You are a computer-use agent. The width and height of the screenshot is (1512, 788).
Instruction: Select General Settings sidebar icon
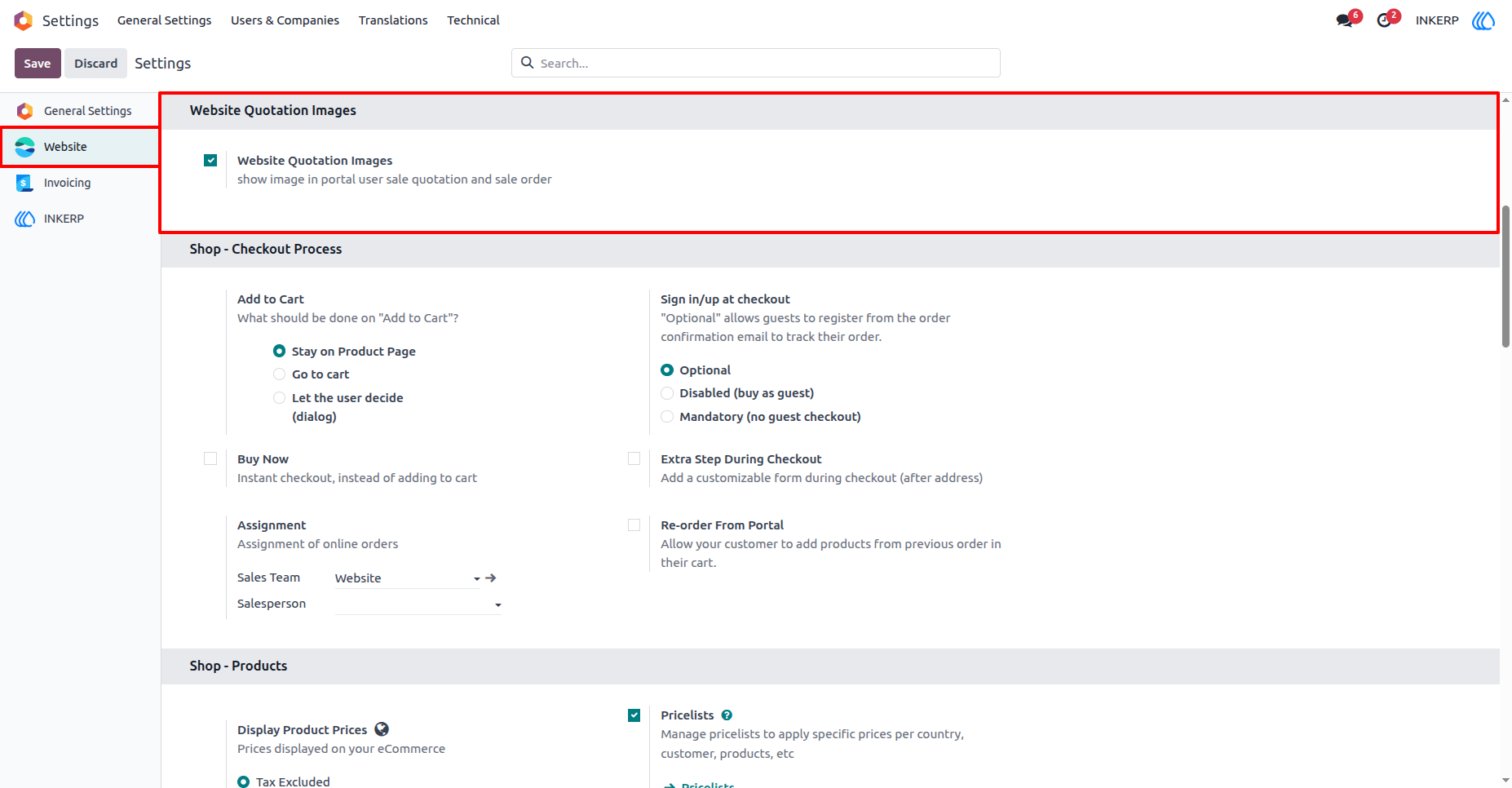25,111
